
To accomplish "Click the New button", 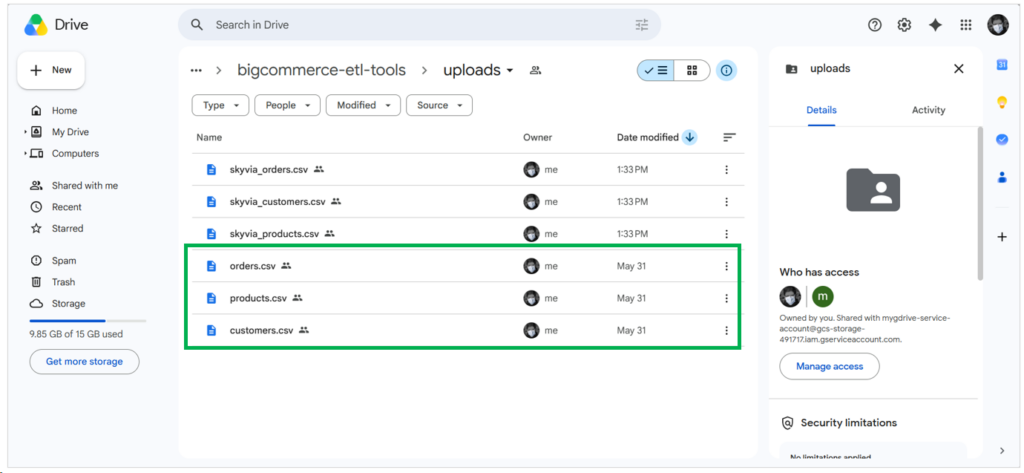I will click(x=51, y=70).
